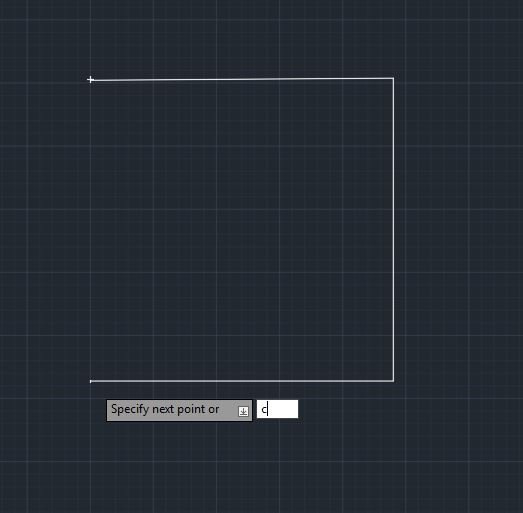Click the midpoint of the right vertical line

click(393, 229)
